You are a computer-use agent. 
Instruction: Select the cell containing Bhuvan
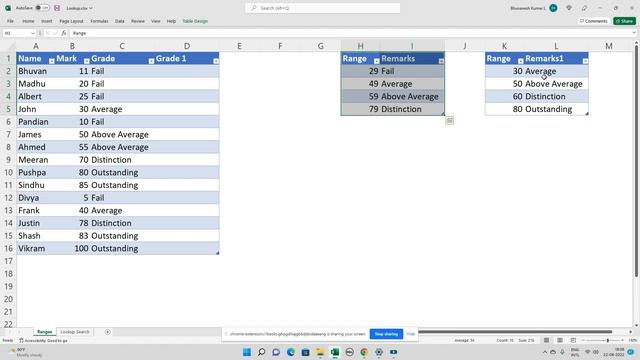[x=36, y=71]
